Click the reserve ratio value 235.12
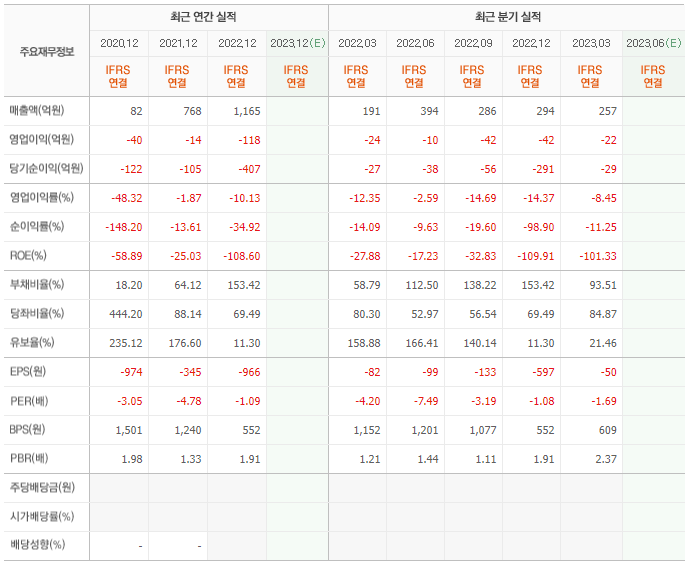 (x=126, y=343)
